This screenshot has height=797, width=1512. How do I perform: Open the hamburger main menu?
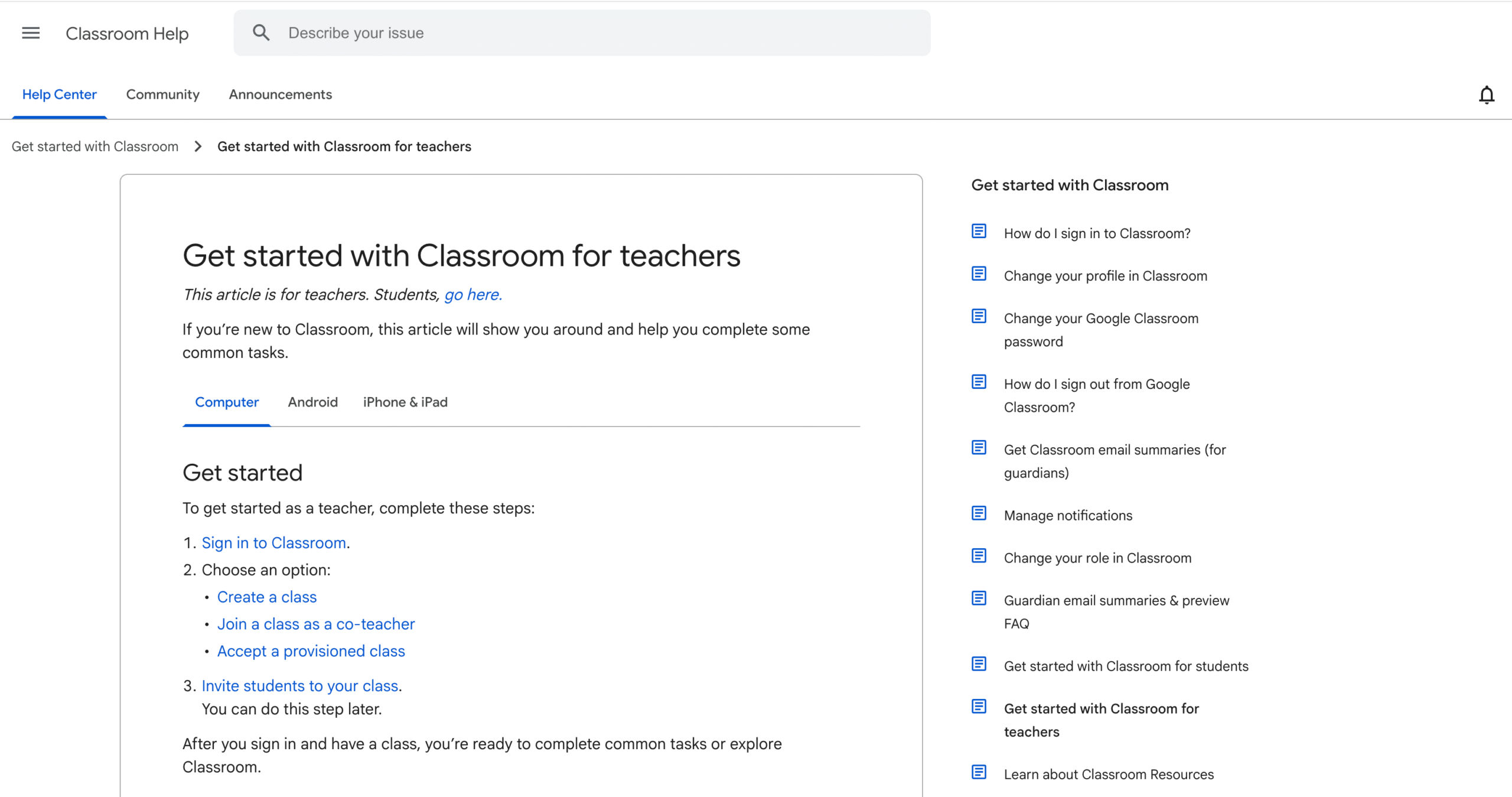pos(31,33)
